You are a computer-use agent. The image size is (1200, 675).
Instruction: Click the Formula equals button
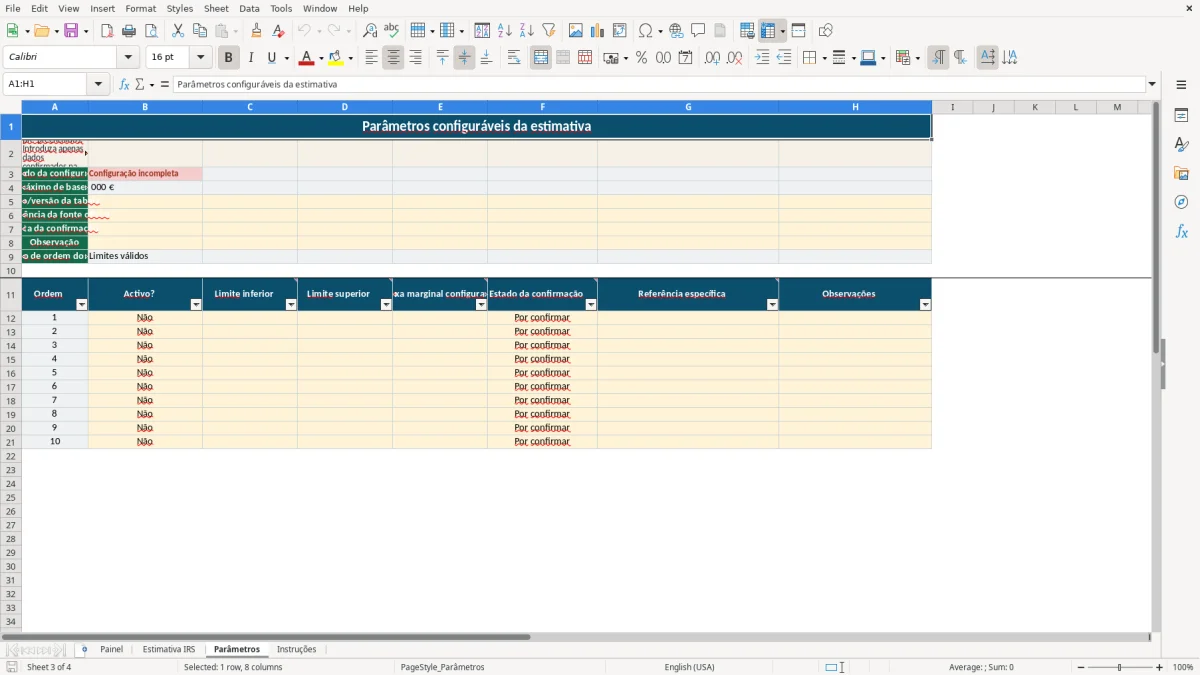click(165, 84)
